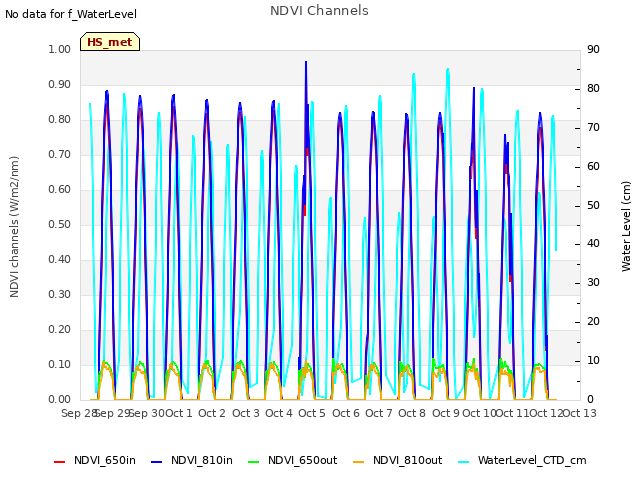Click the tall Oct 5 blue NDVI_810in spike
Image resolution: width=640 pixels, height=480 pixels.
coord(306,82)
